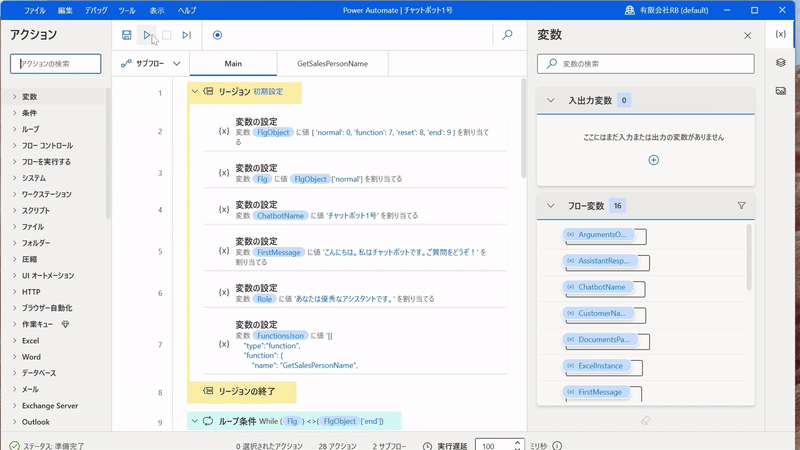Open the サブフロー dropdown
This screenshot has height=450, width=800.
[x=151, y=63]
